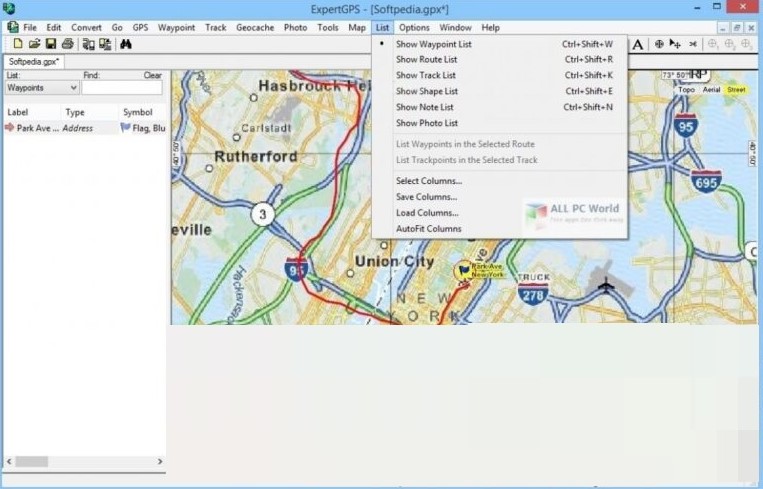This screenshot has height=489, width=763.
Task: Click the ExpertGPS app icon in the title bar
Action: click(x=8, y=8)
